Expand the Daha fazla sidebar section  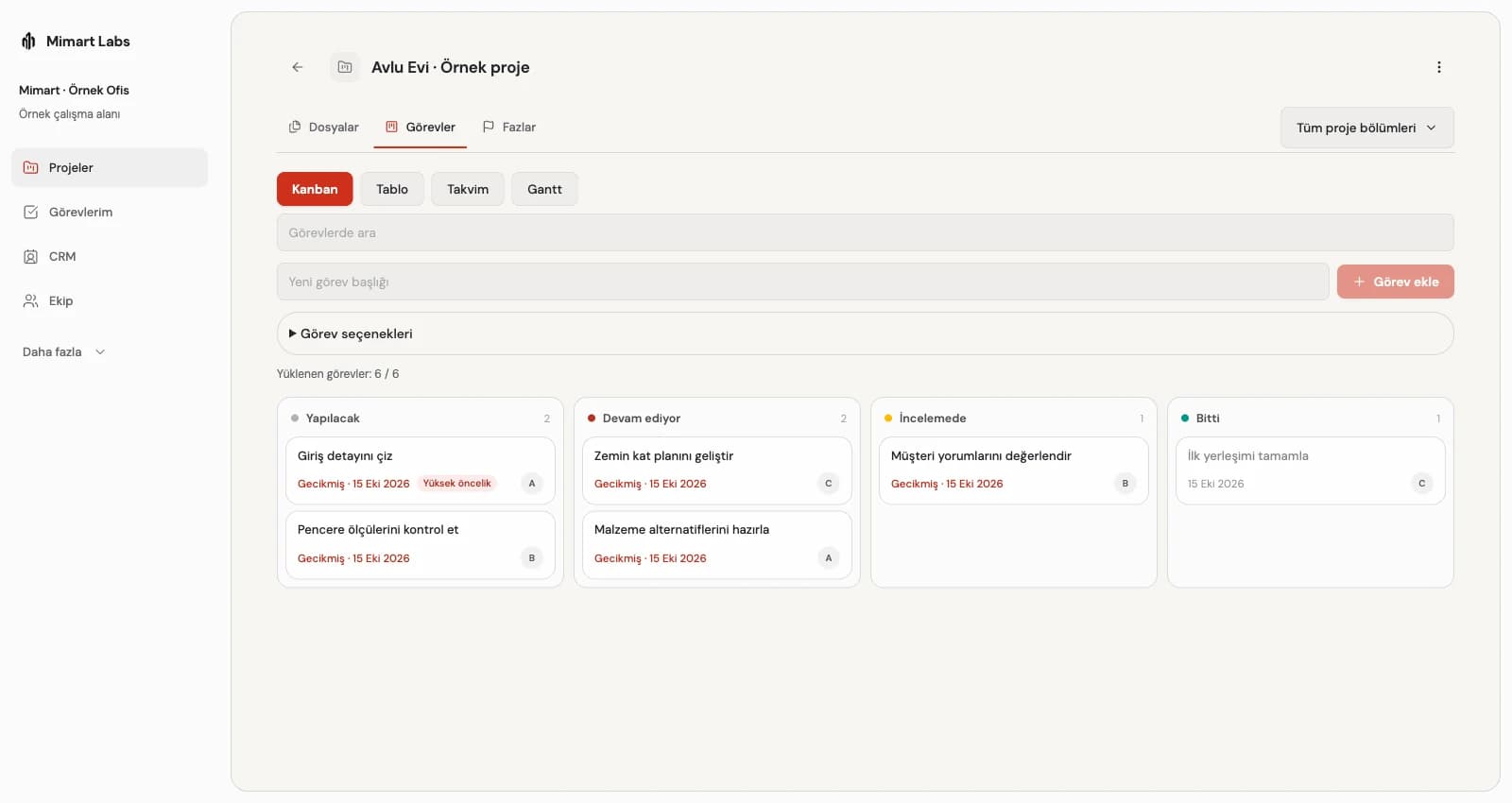click(x=63, y=351)
